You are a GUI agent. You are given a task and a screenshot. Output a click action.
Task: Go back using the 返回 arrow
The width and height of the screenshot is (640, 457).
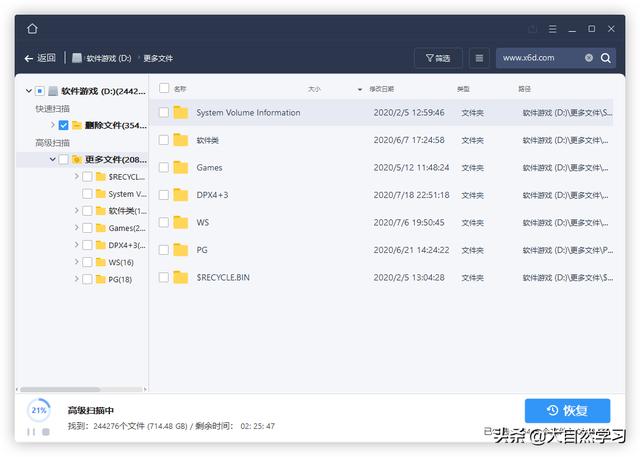click(x=40, y=58)
